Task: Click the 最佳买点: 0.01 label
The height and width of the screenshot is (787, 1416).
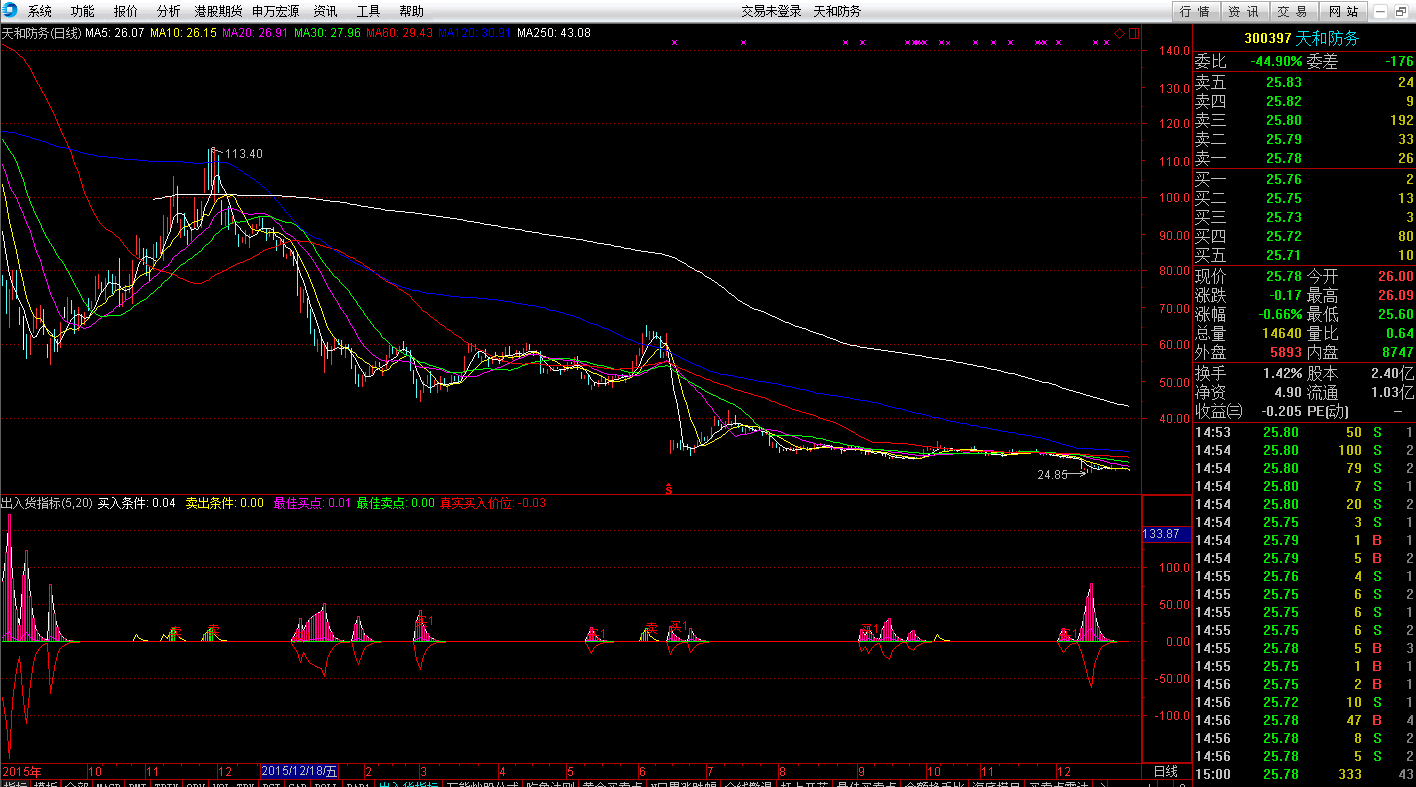Action: pyautogui.click(x=312, y=503)
